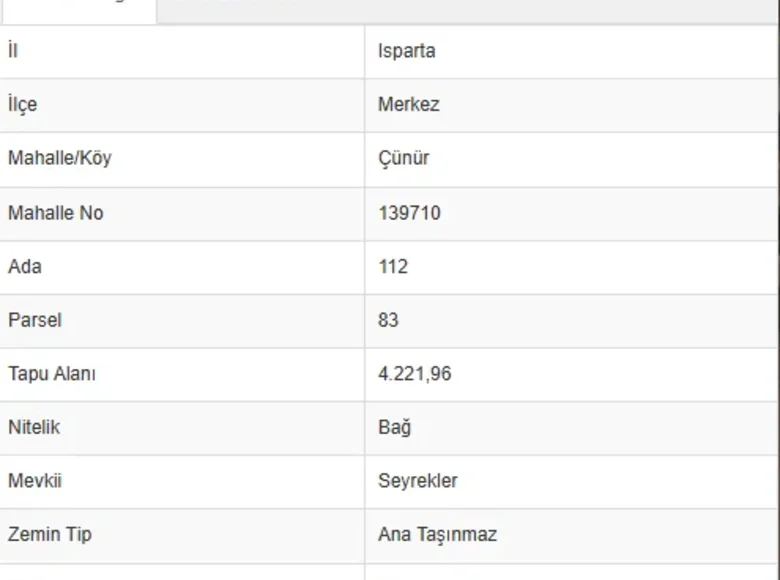Click the Mevkii row label
The image size is (780, 580).
34,481
